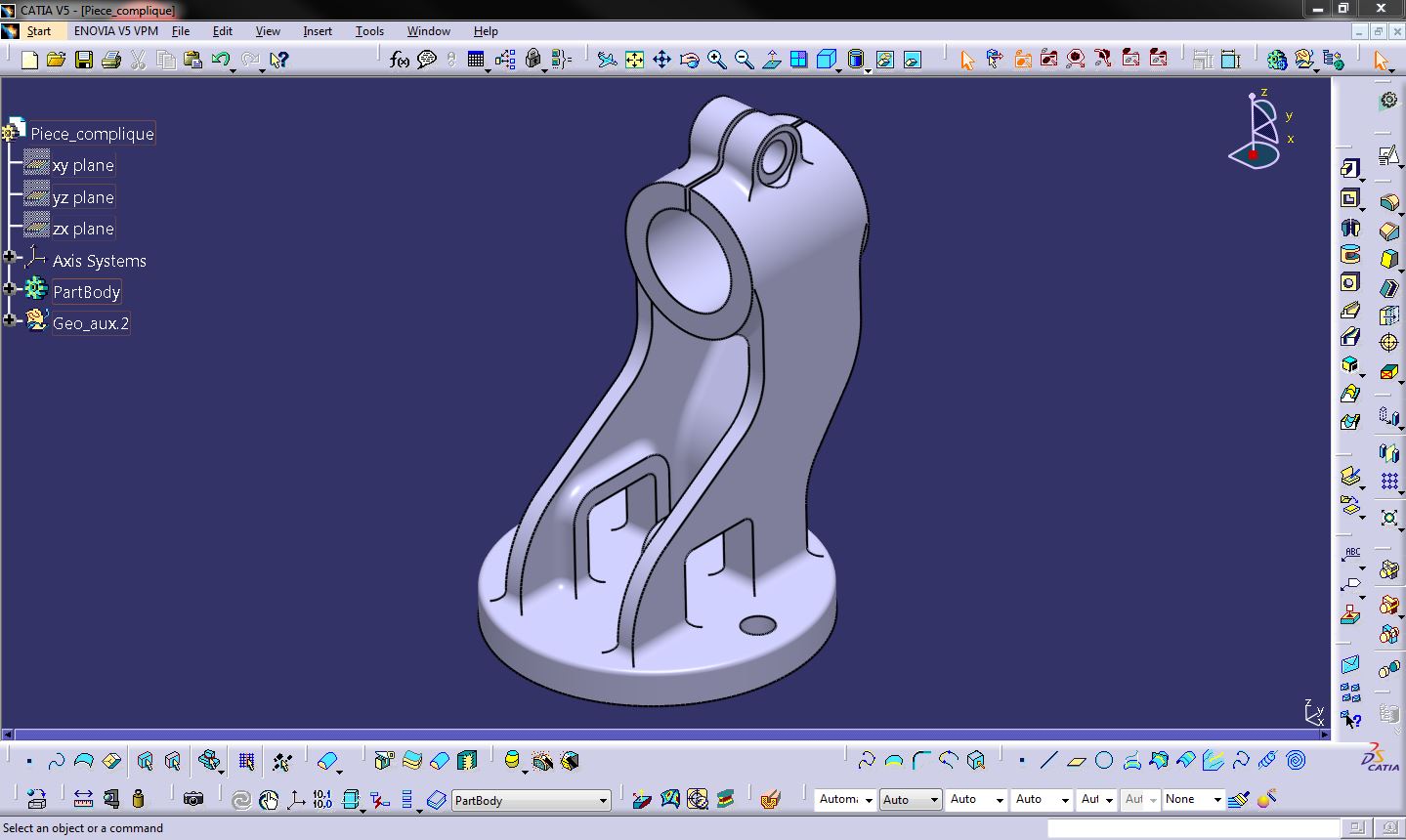Image resolution: width=1406 pixels, height=840 pixels.
Task: Click the Zoom In magnifier
Action: pyautogui.click(x=716, y=60)
